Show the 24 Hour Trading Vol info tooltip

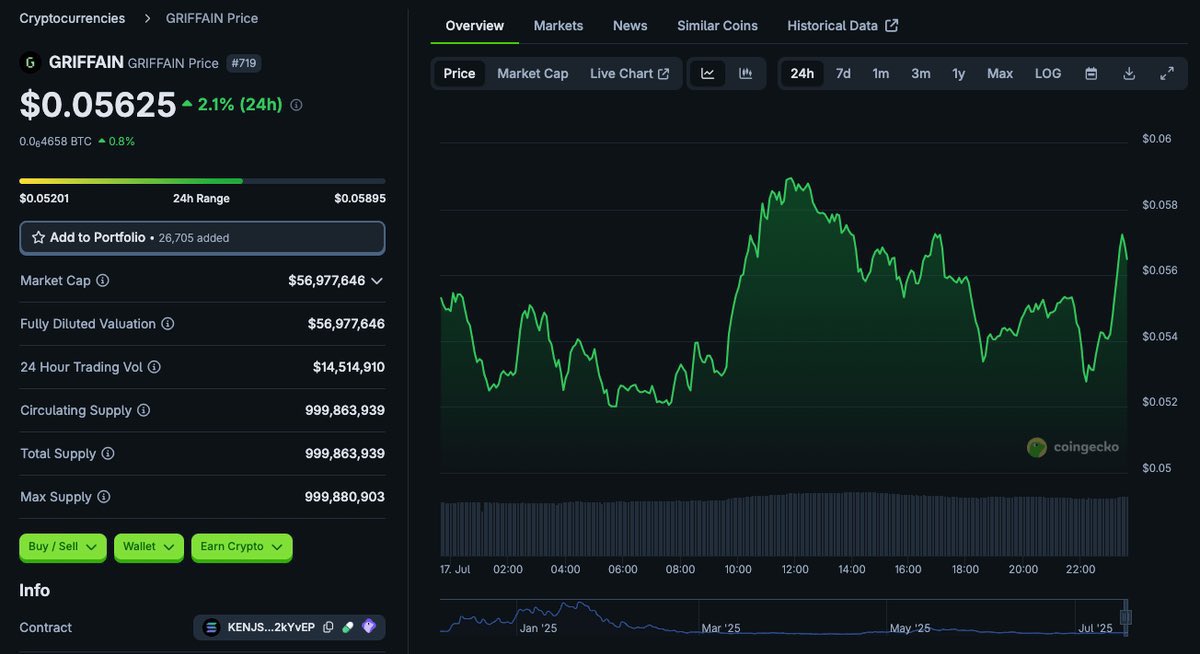(x=155, y=367)
